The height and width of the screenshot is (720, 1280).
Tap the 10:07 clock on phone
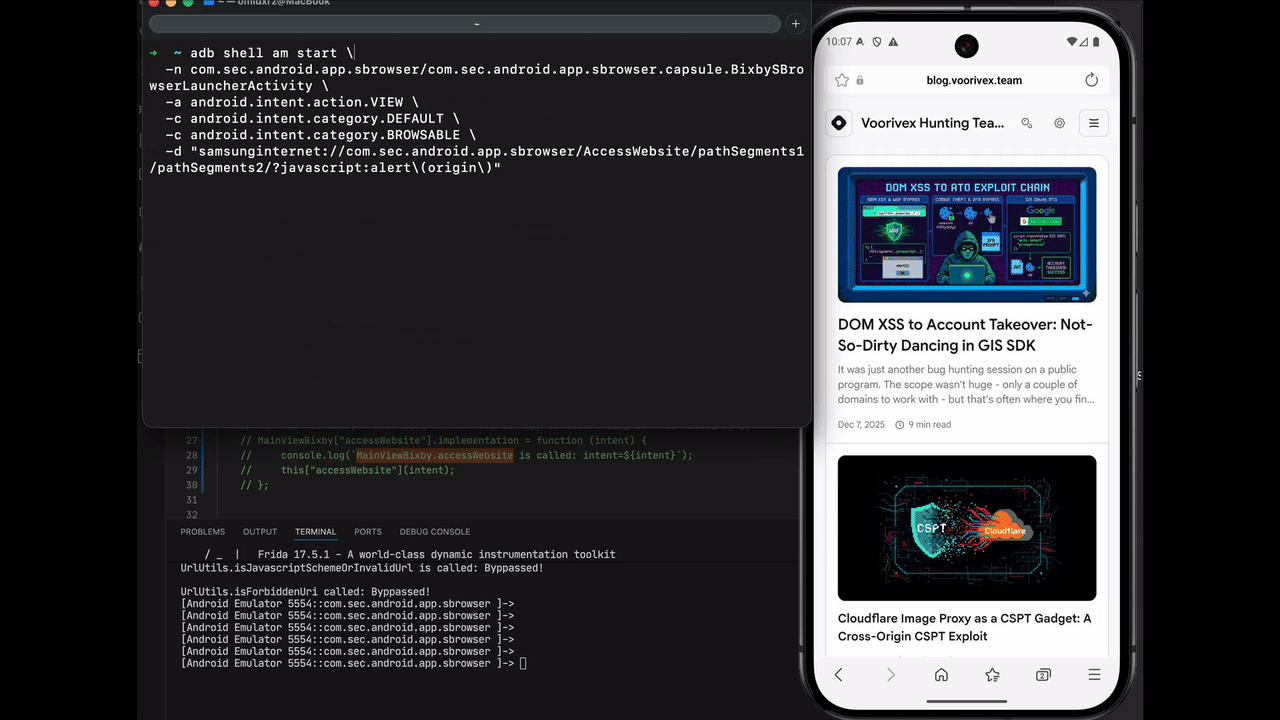pyautogui.click(x=839, y=42)
